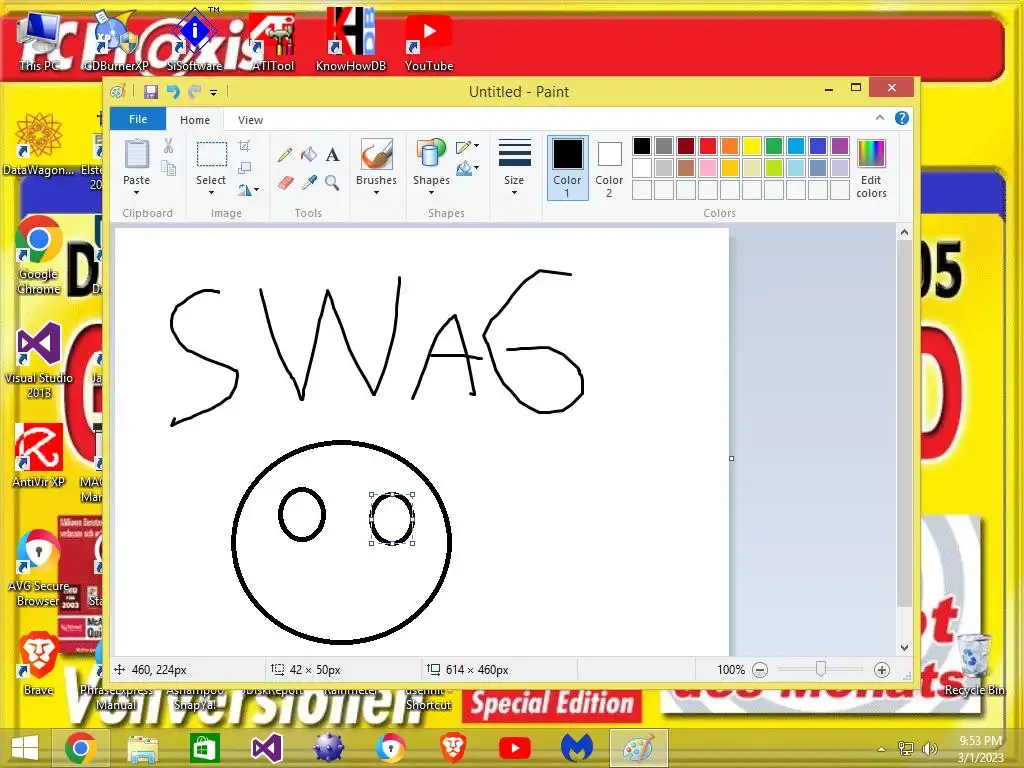Screen dimensions: 1024x768
Task: Click the vertical scrollbar down arrow
Action: [x=904, y=648]
